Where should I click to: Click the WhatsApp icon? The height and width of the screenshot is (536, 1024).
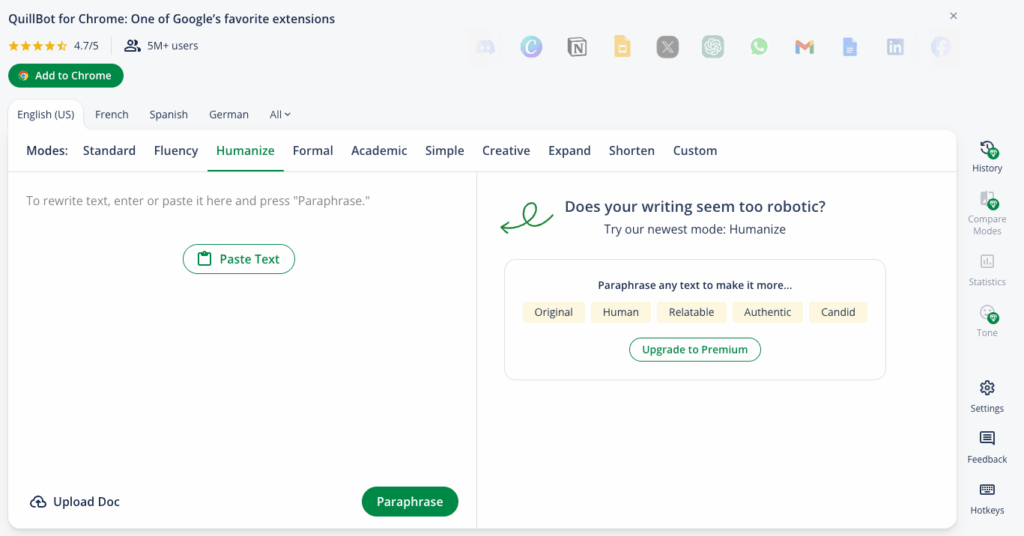pos(759,47)
